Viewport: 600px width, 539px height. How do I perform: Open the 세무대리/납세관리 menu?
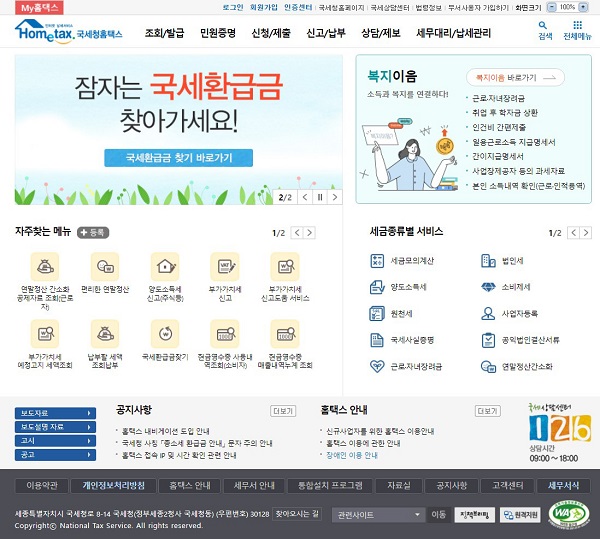pyautogui.click(x=453, y=33)
